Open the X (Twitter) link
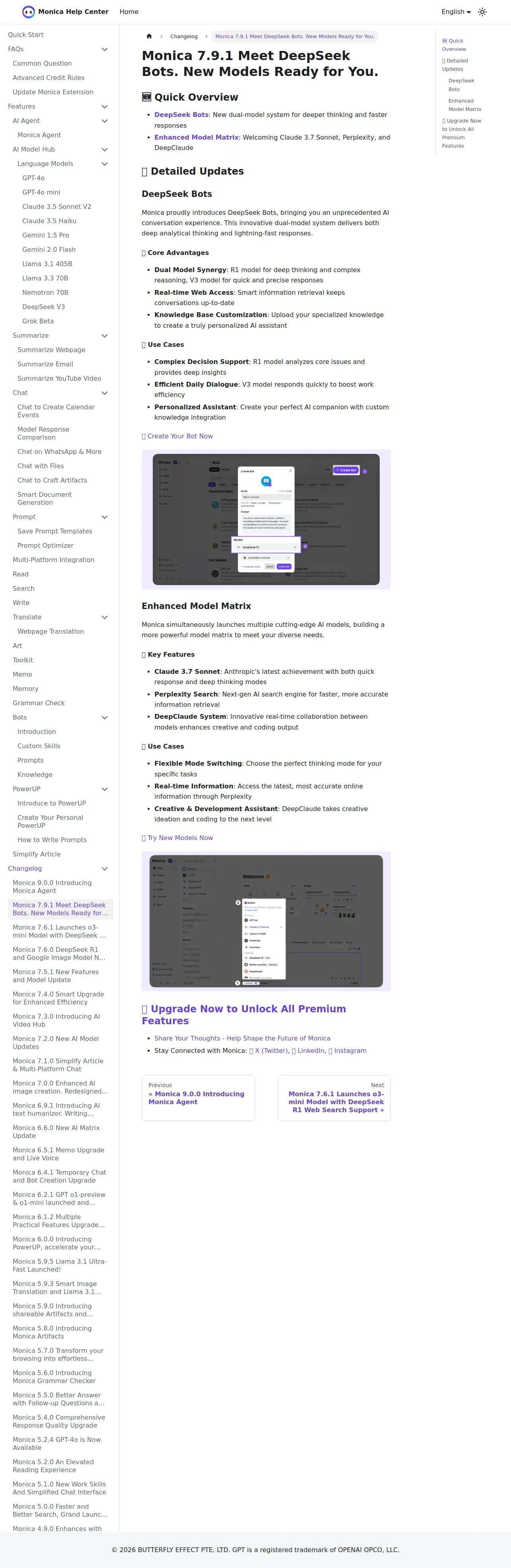 pyautogui.click(x=269, y=1051)
